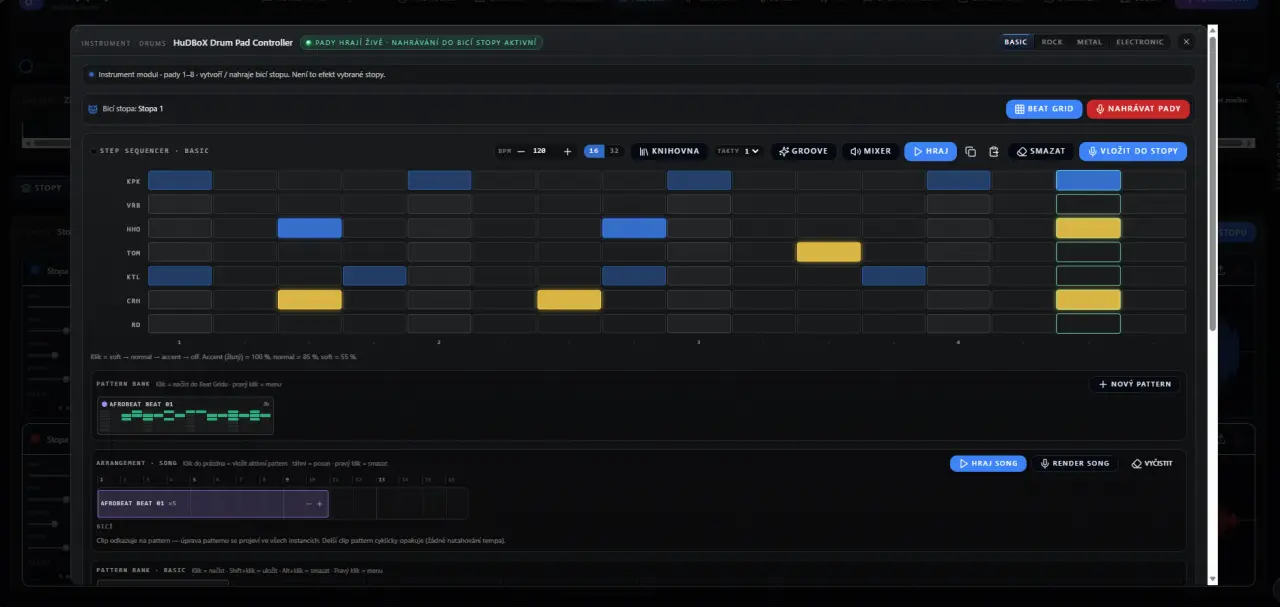The height and width of the screenshot is (607, 1280).
Task: Insert the beat with Vložit do stopy
Action: coord(1133,151)
